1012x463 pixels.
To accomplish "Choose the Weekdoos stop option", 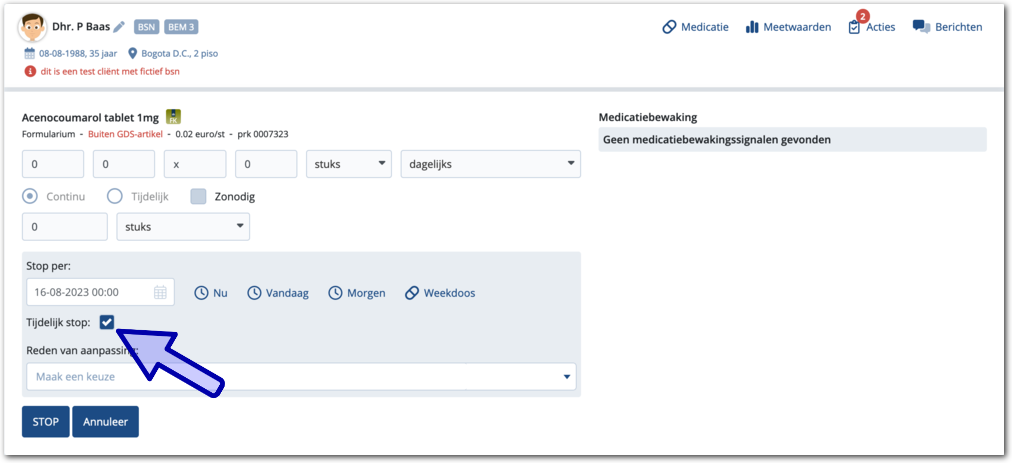I will [439, 293].
